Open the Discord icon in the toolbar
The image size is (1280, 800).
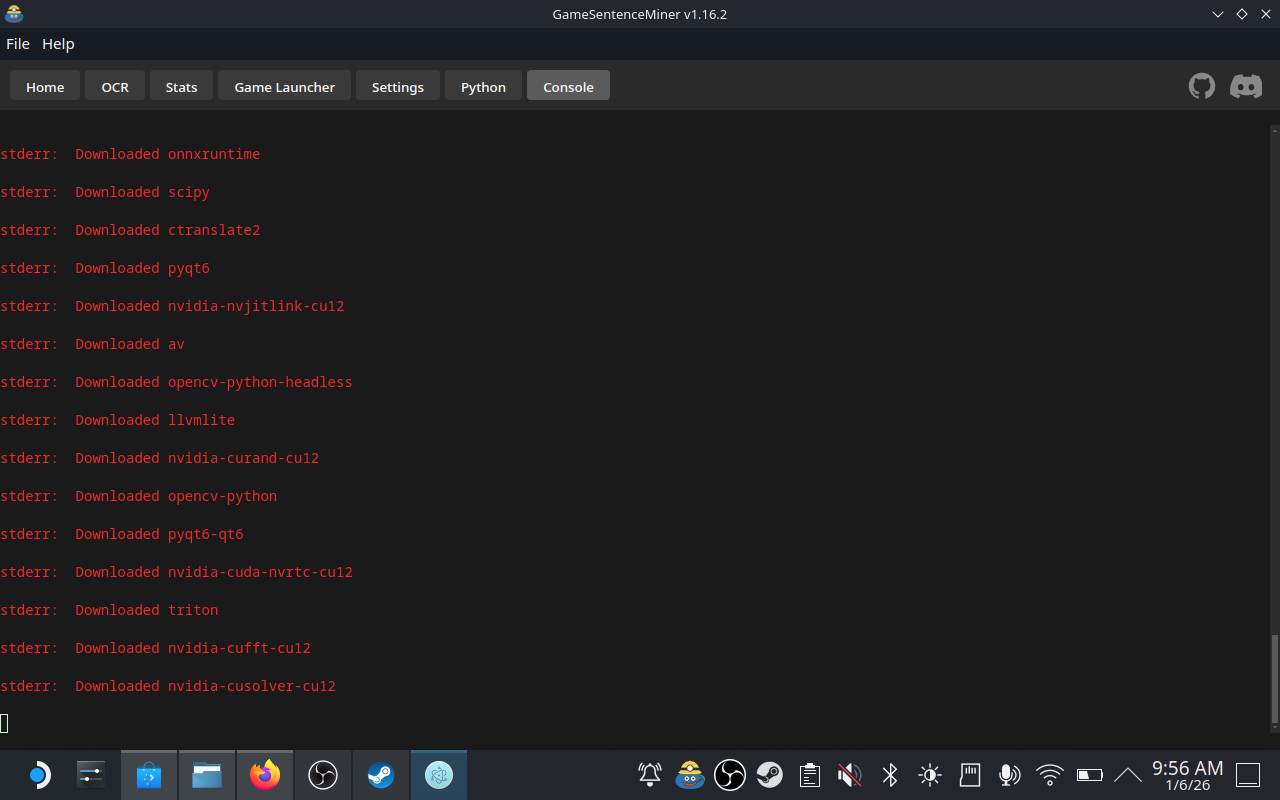click(x=1245, y=86)
